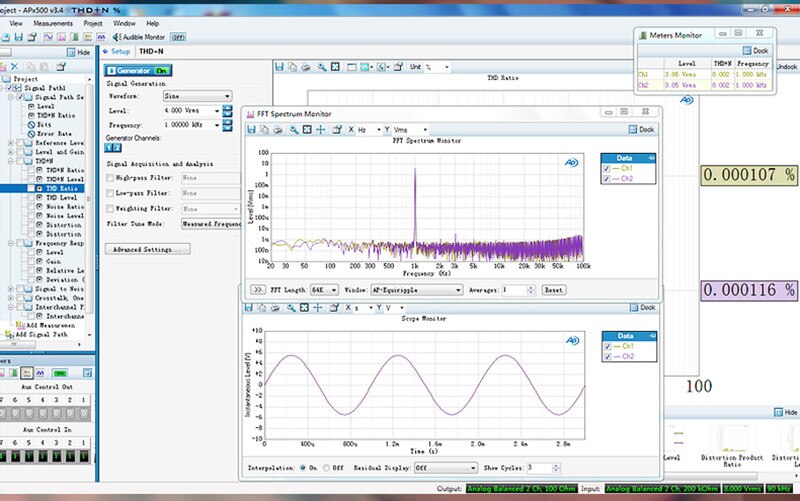Save the FFT Spectrum Monitor graph

[x=252, y=130]
